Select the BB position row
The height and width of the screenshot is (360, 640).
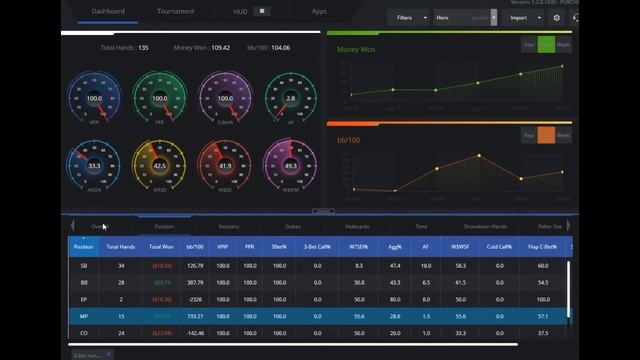point(318,282)
